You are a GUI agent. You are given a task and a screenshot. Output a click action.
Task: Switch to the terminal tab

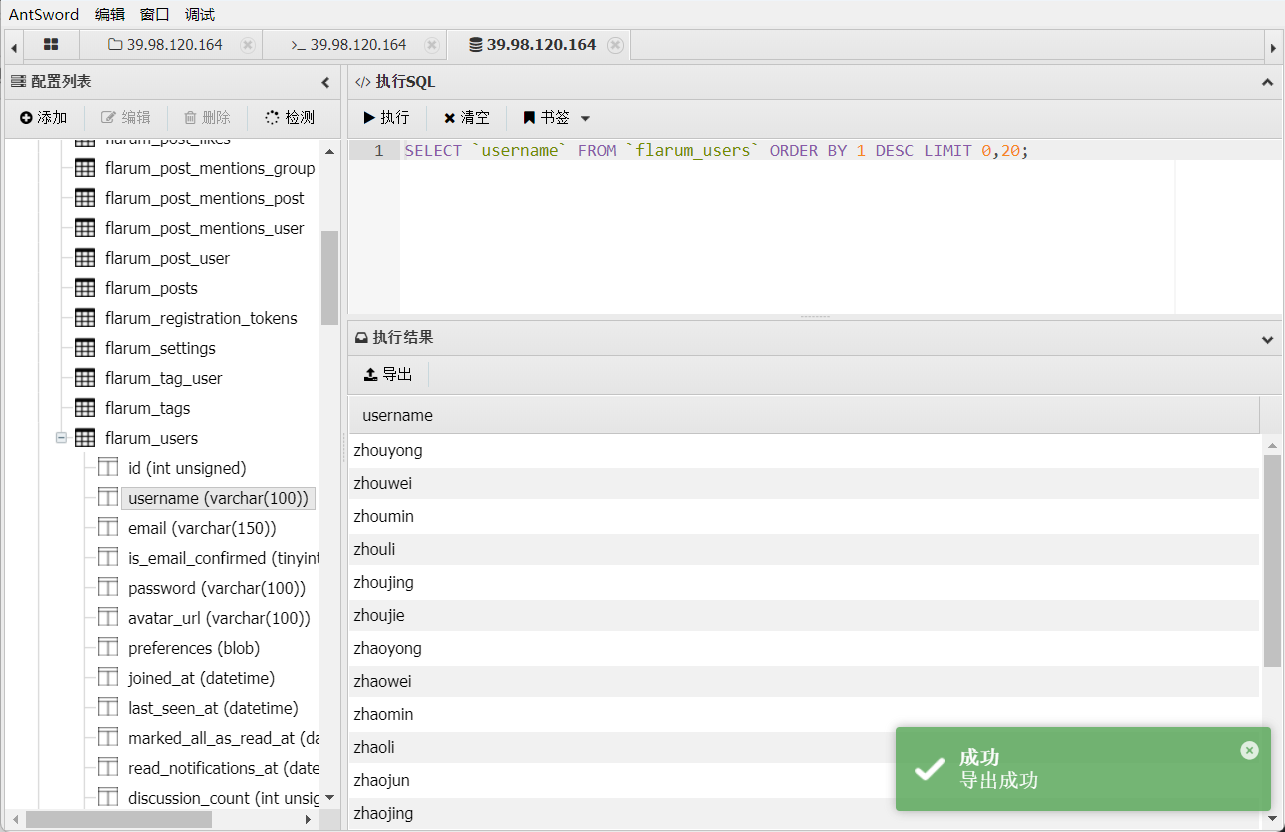pos(348,45)
